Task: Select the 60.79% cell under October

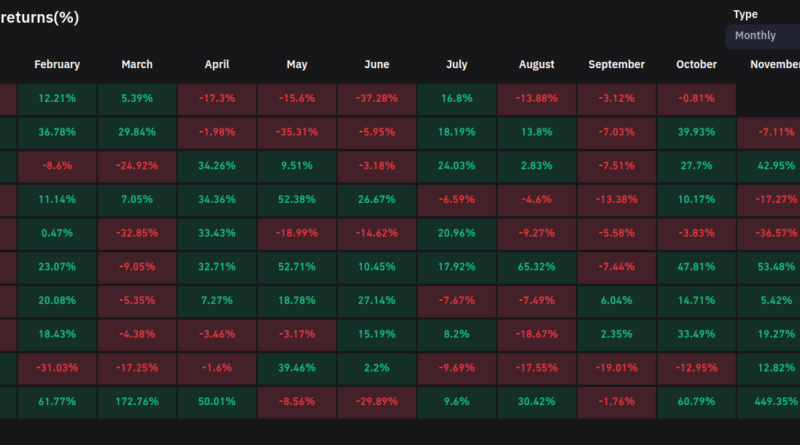Action: 697,402
